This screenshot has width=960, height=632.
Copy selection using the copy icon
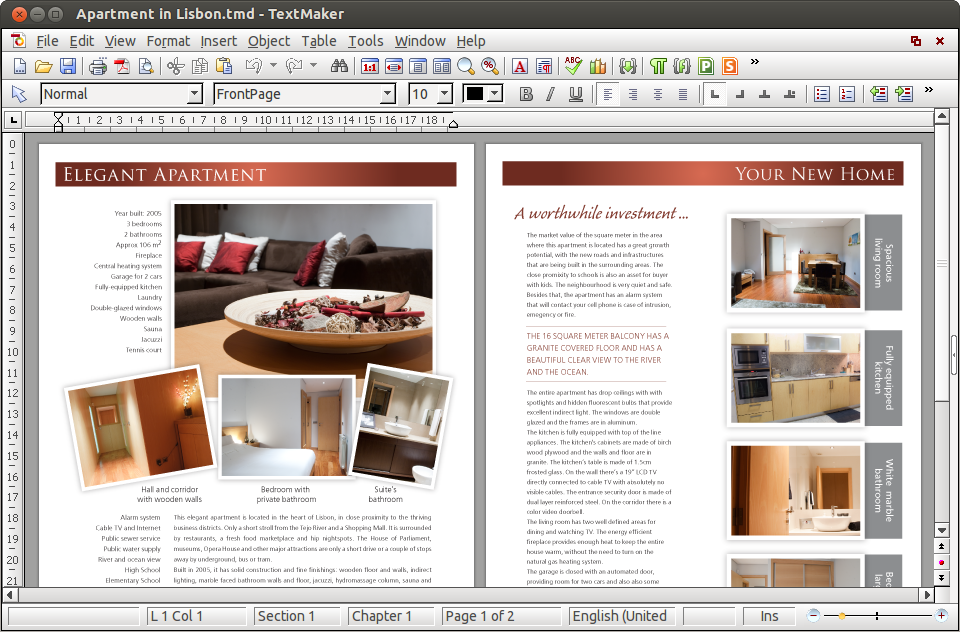(200, 66)
